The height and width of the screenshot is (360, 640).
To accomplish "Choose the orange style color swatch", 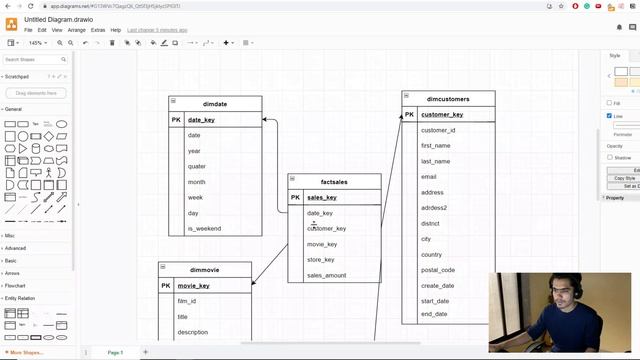I will coord(621,82).
